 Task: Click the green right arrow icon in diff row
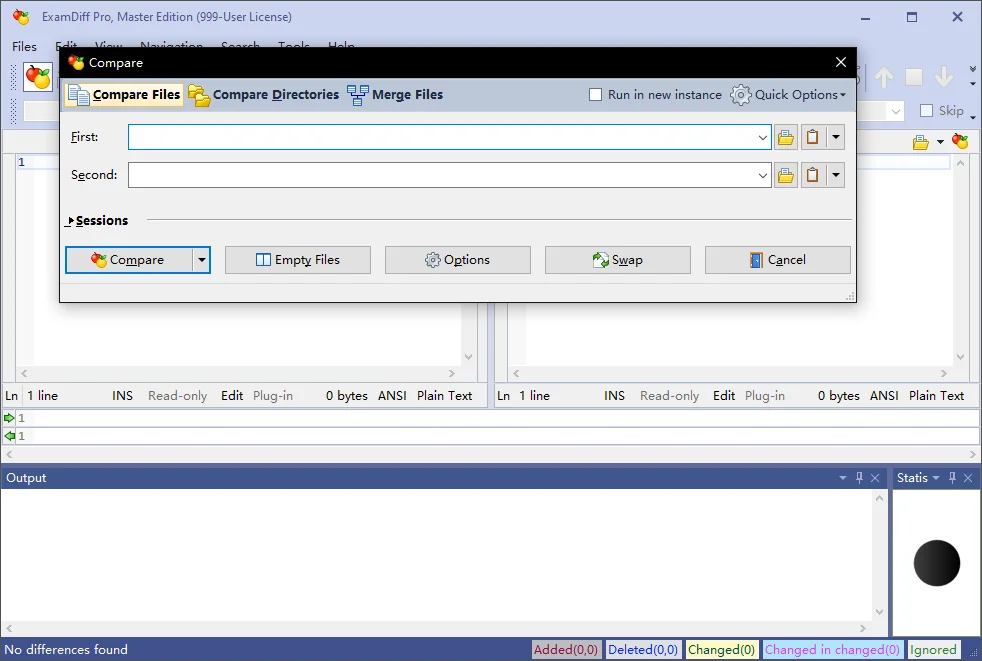(x=9, y=418)
